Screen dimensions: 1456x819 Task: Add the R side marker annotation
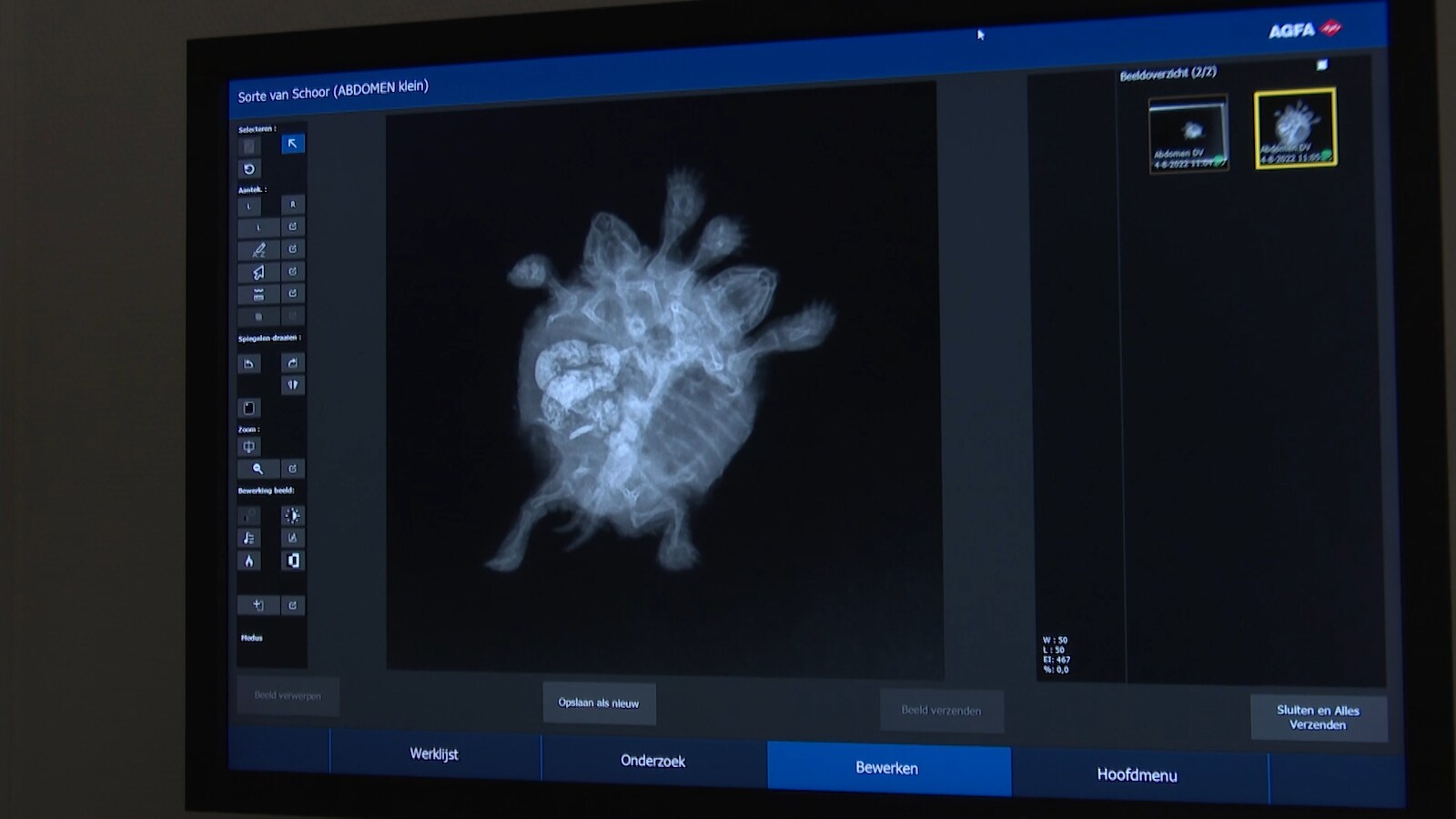292,205
